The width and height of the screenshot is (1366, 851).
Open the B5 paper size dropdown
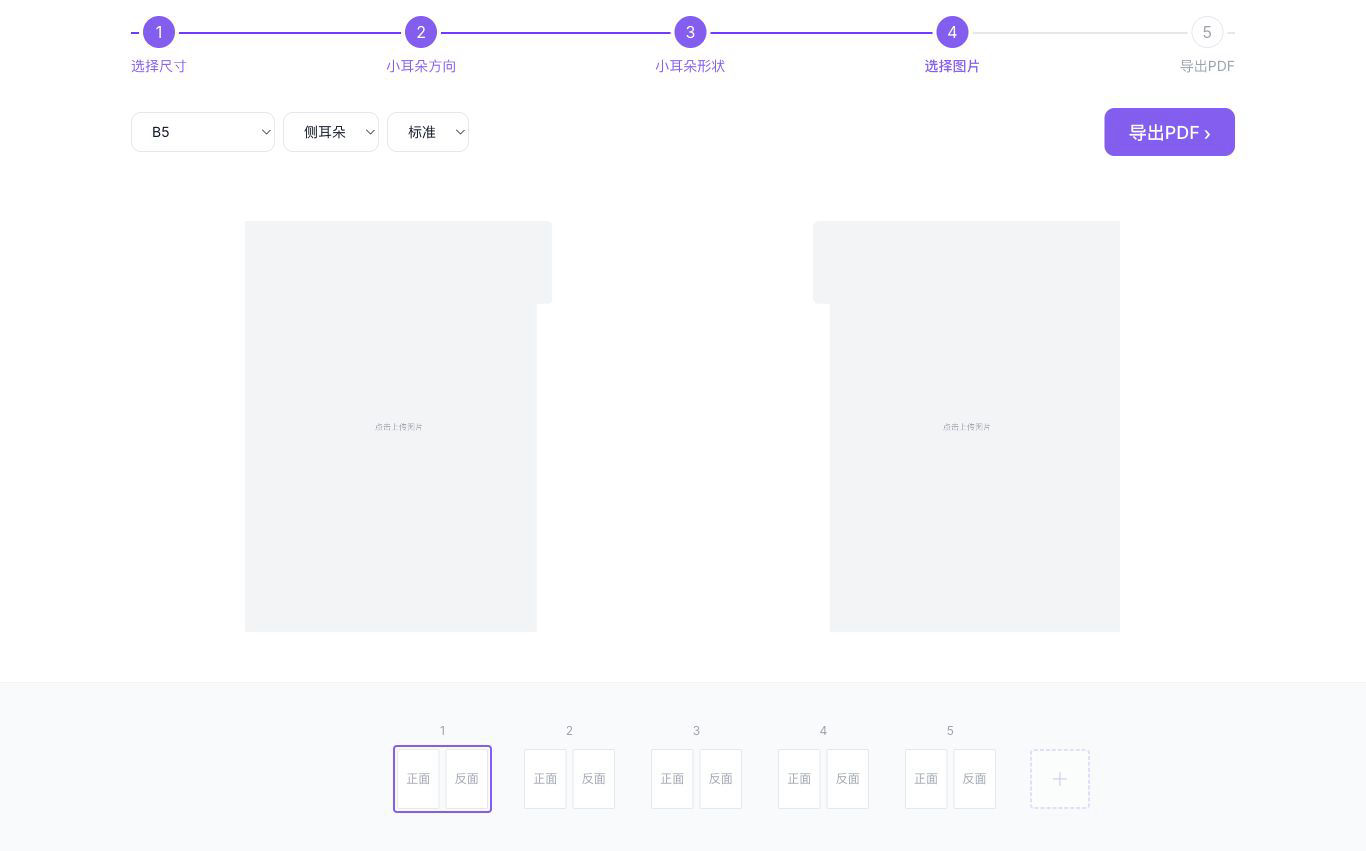203,132
